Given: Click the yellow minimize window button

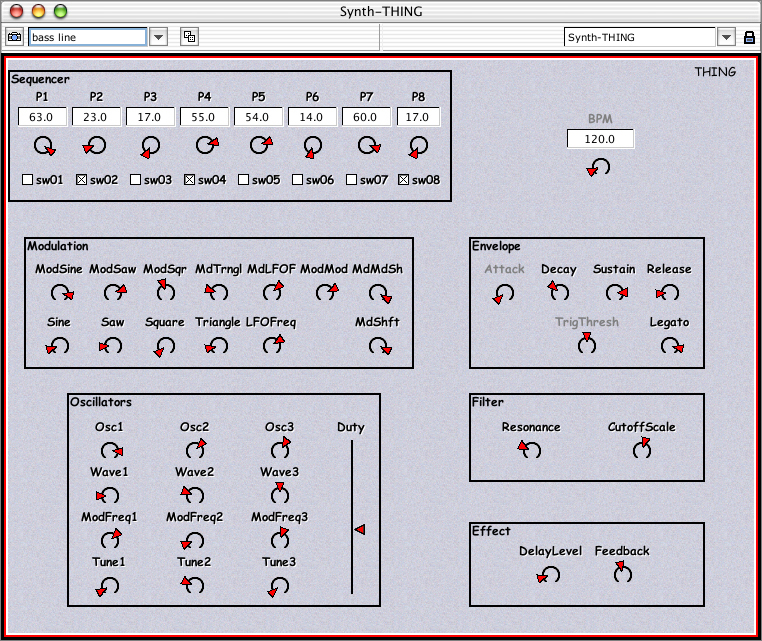Looking at the screenshot, I should pyautogui.click(x=38, y=11).
